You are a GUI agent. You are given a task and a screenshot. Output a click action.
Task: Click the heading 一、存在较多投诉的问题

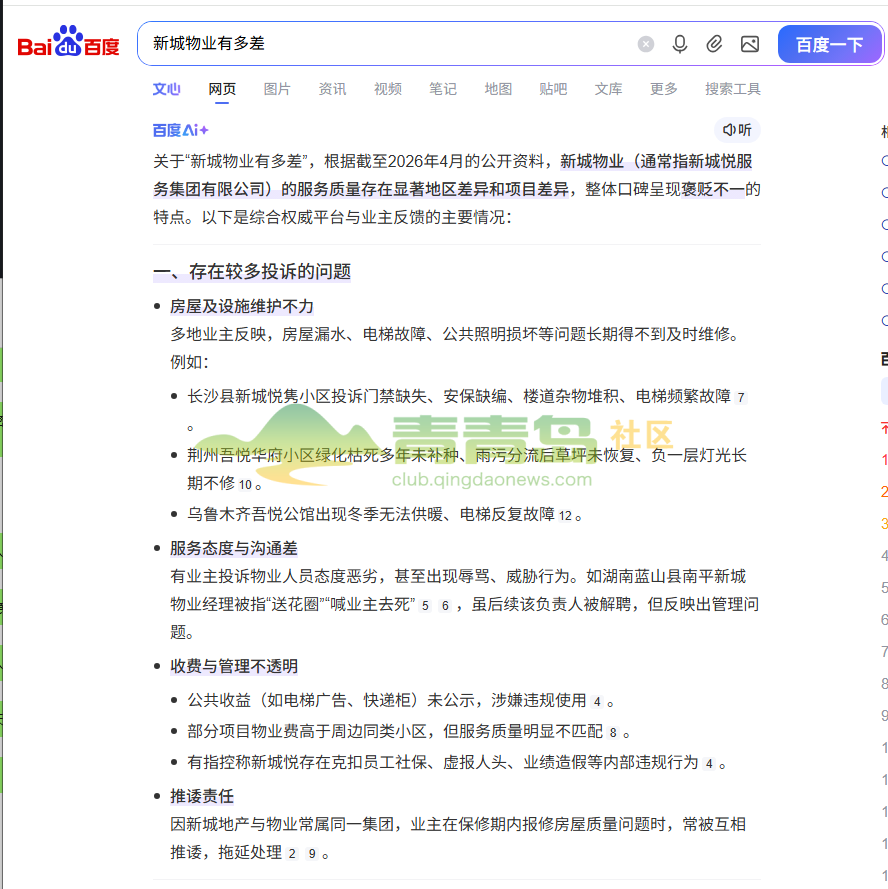252,272
